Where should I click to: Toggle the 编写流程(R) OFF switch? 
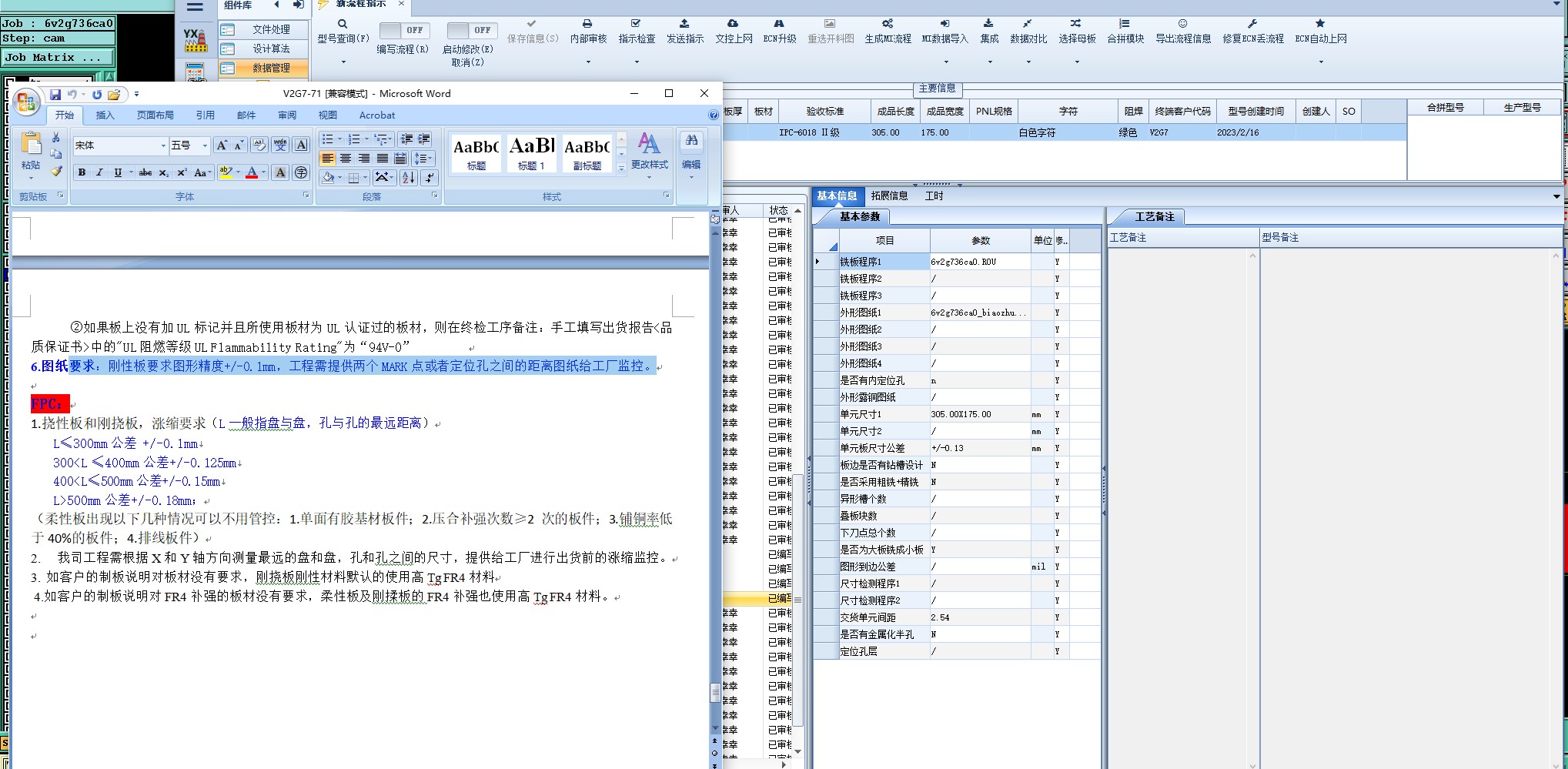(405, 30)
